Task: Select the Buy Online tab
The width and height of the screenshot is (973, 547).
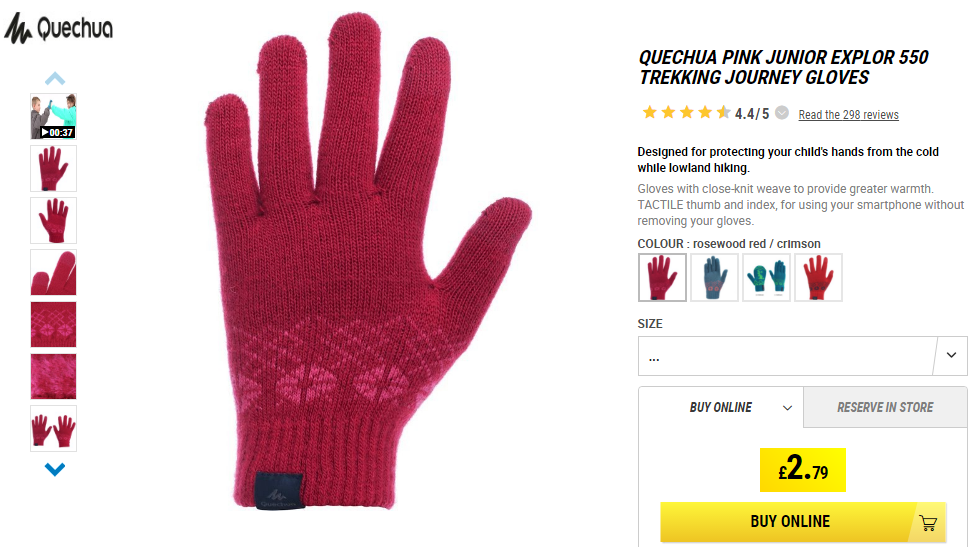Action: (x=721, y=407)
